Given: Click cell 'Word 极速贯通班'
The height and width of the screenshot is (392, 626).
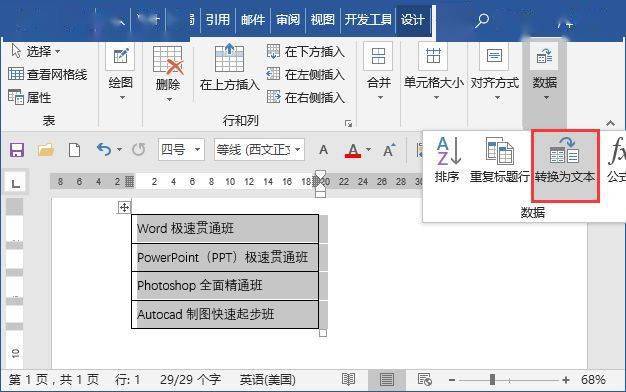Looking at the screenshot, I should pos(225,229).
